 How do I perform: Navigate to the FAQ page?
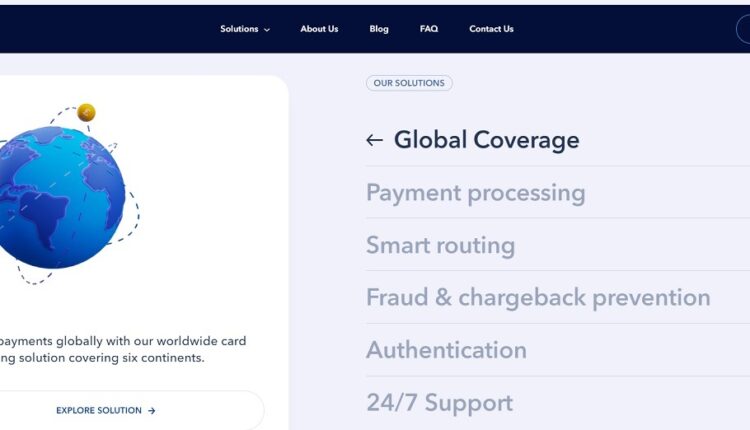click(x=429, y=29)
